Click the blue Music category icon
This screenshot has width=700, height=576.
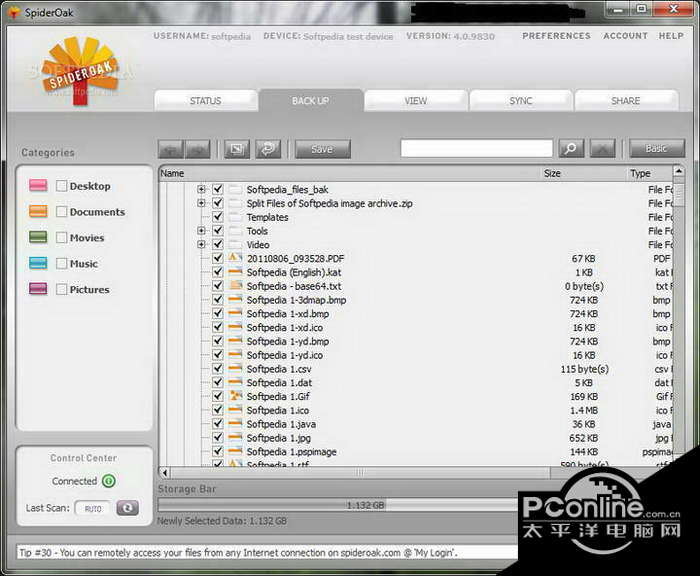pos(38,263)
